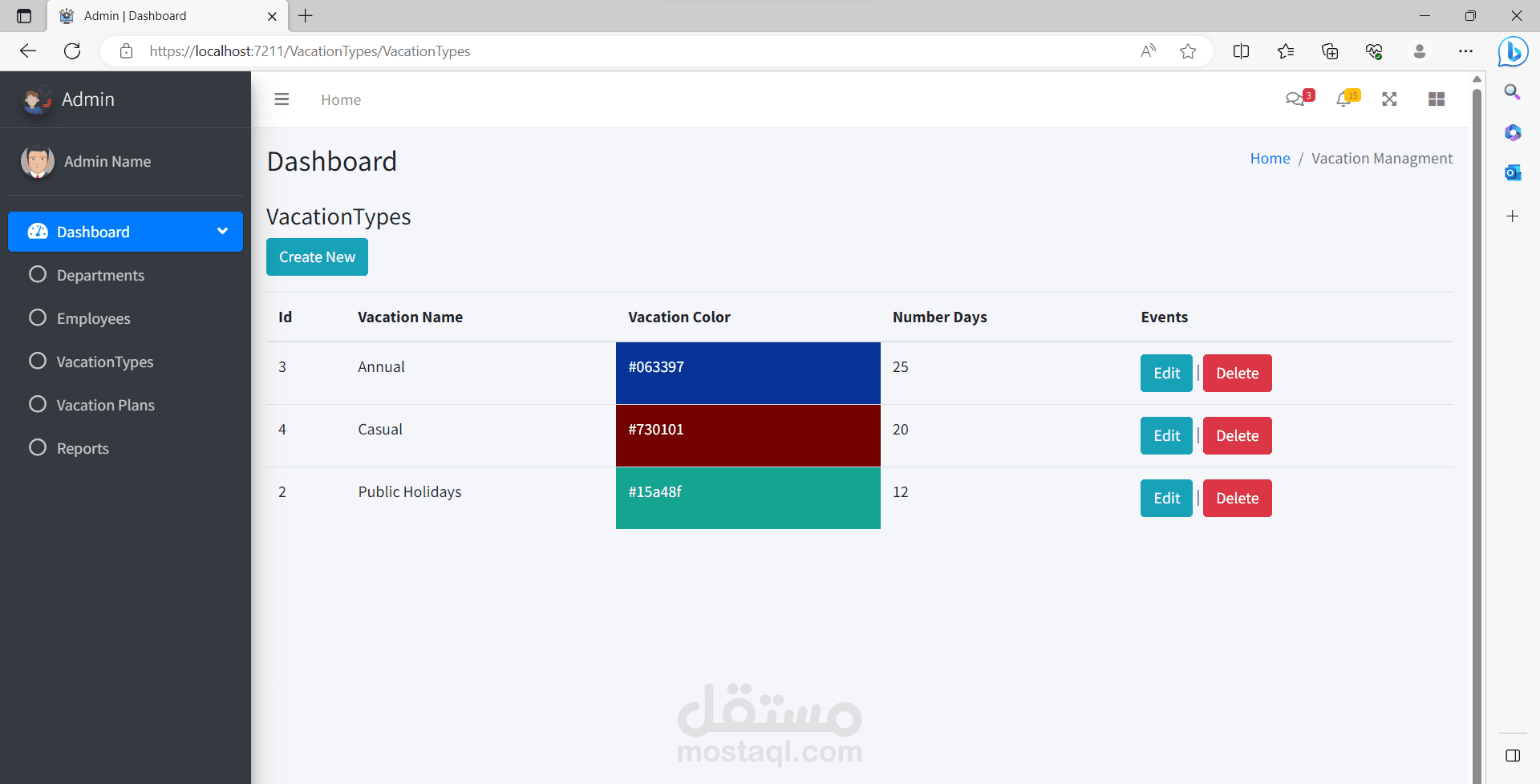Viewport: 1540px width, 784px height.
Task: Click the Annual name cell
Action: (381, 366)
